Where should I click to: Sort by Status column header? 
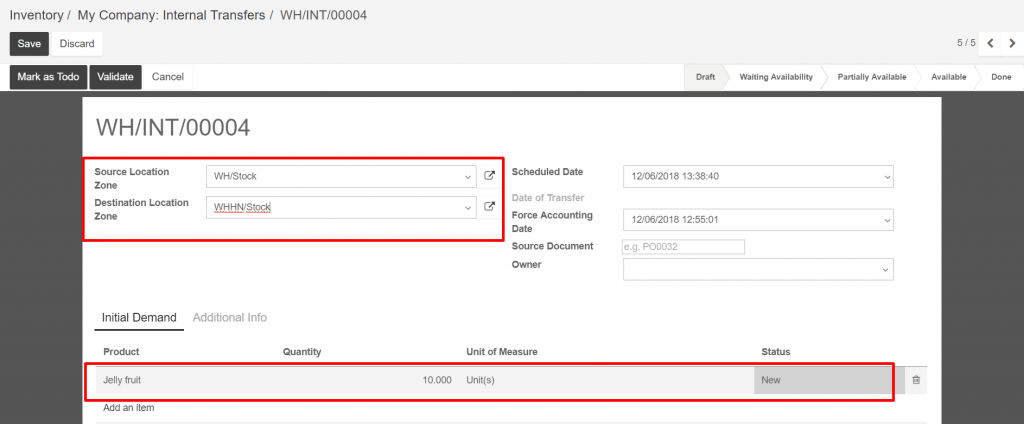point(776,351)
